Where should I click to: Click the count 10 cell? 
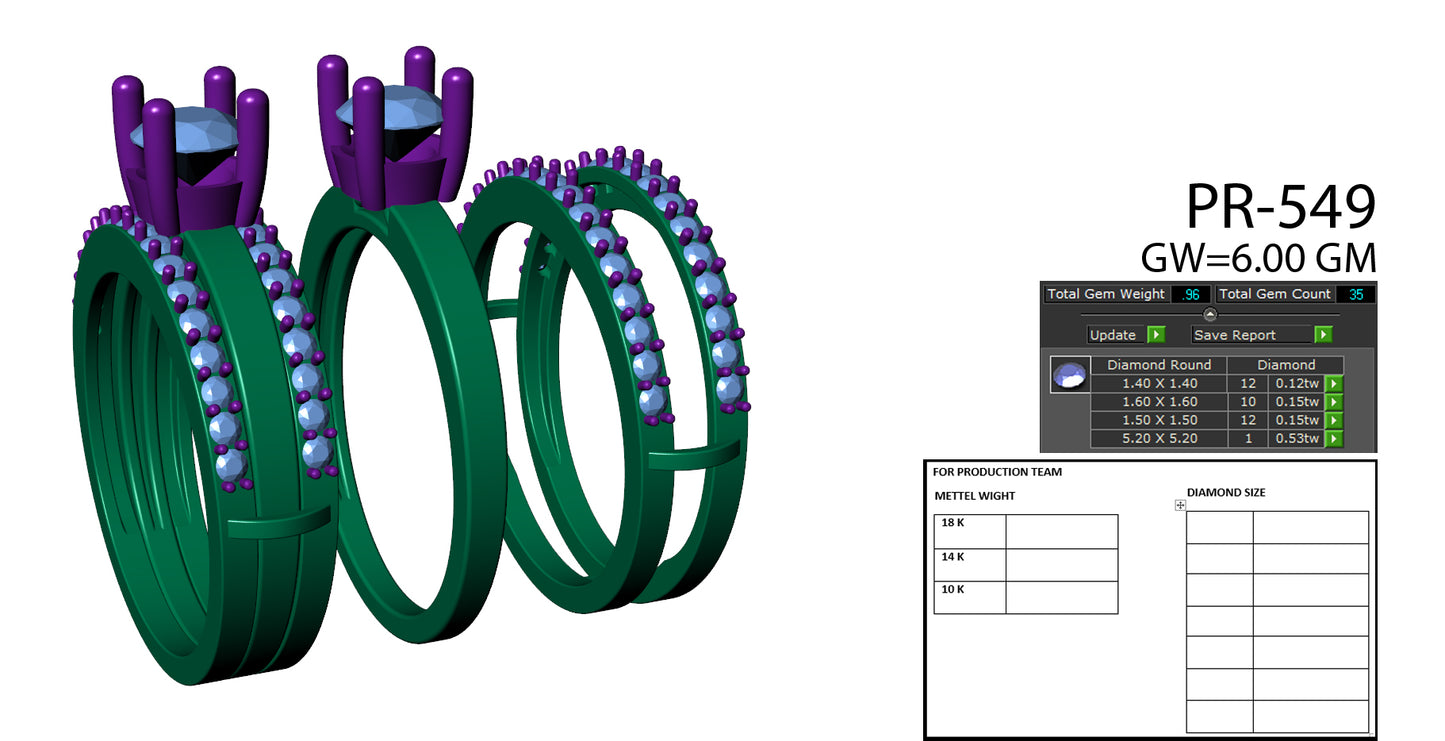click(x=1248, y=402)
